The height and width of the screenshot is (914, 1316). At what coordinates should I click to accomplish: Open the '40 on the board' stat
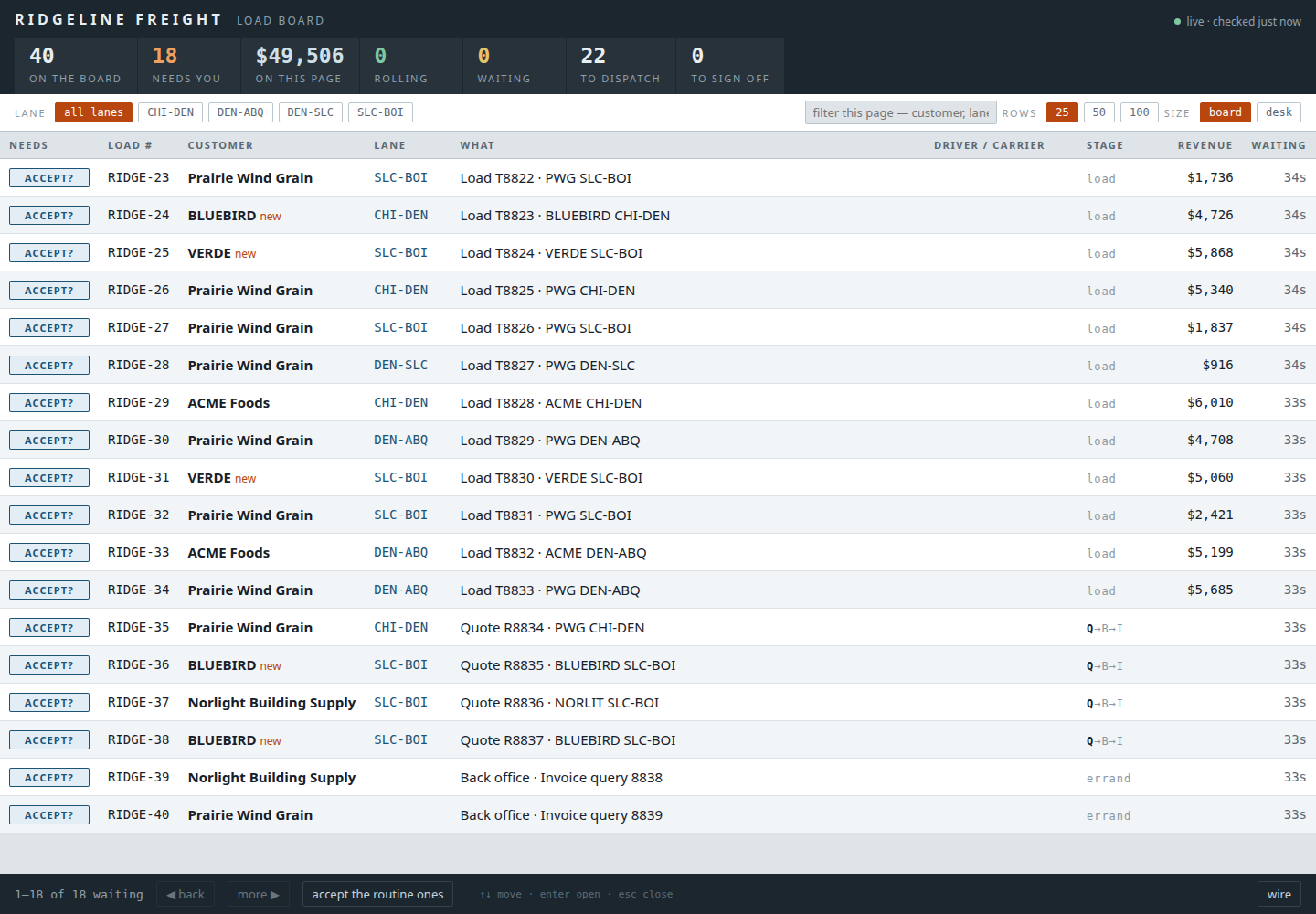[76, 66]
